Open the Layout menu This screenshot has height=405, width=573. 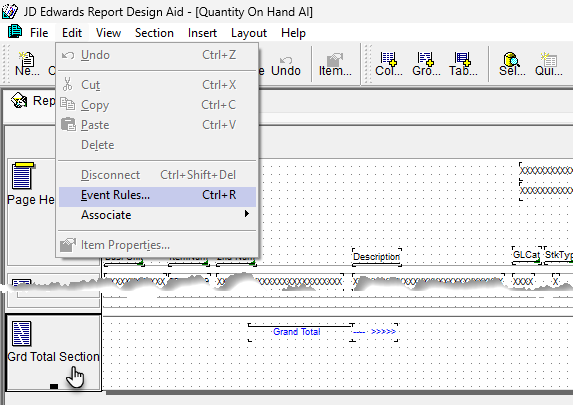point(248,33)
